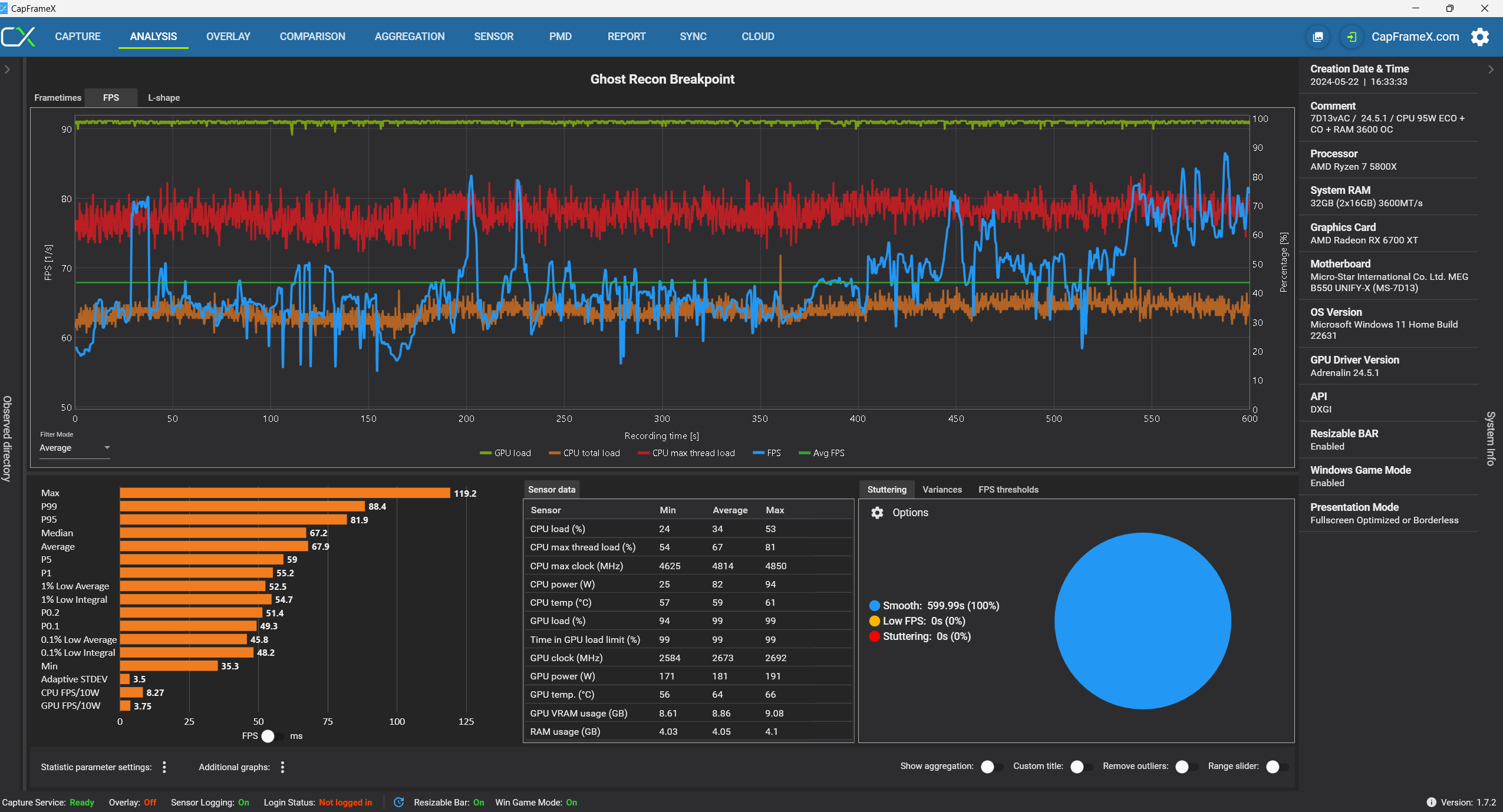This screenshot has height=812, width=1503.
Task: Click the version info icon
Action: click(1431, 802)
